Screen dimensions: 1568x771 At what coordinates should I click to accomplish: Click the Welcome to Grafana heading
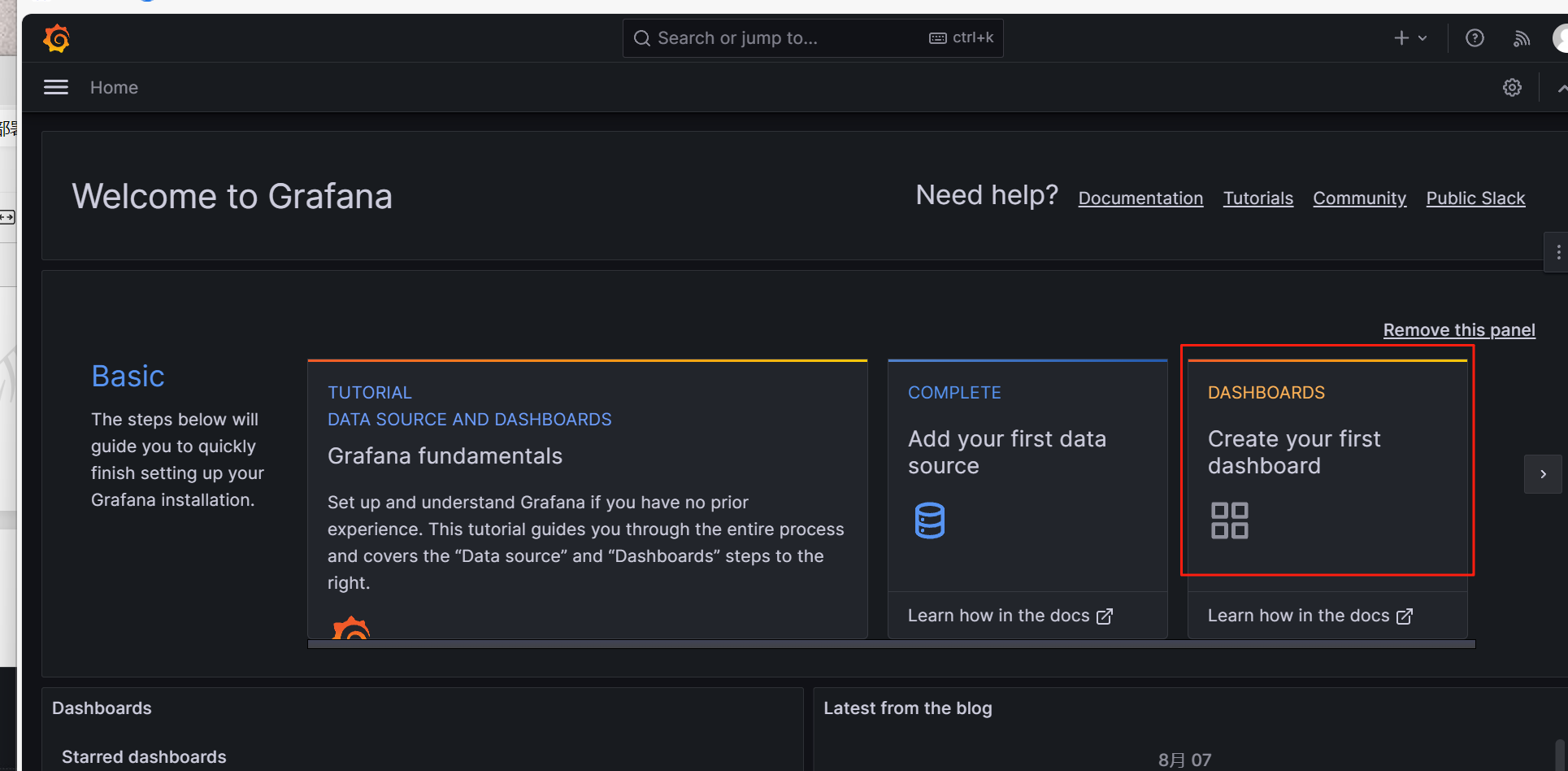tap(232, 196)
